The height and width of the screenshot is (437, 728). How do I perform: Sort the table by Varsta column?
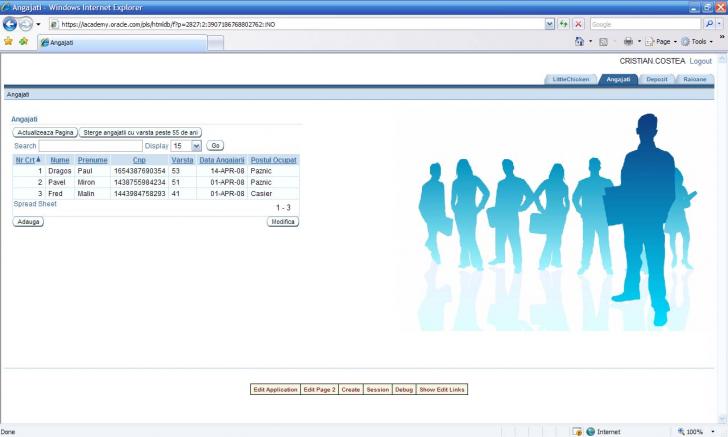pyautogui.click(x=182, y=160)
